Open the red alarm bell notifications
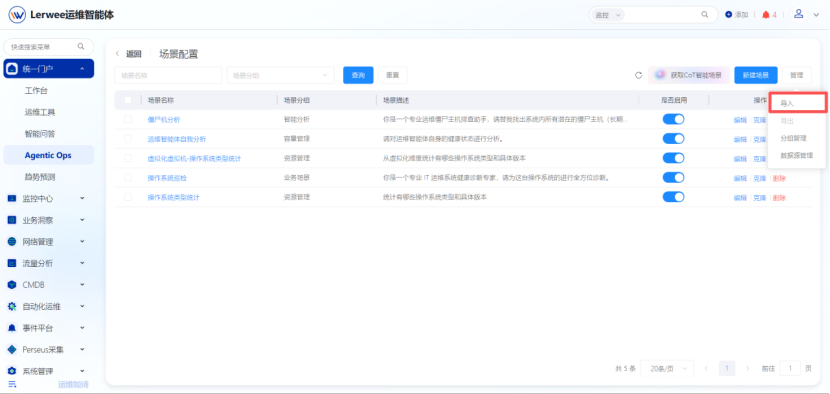Image resolution: width=830 pixels, height=394 pixels. 765,15
